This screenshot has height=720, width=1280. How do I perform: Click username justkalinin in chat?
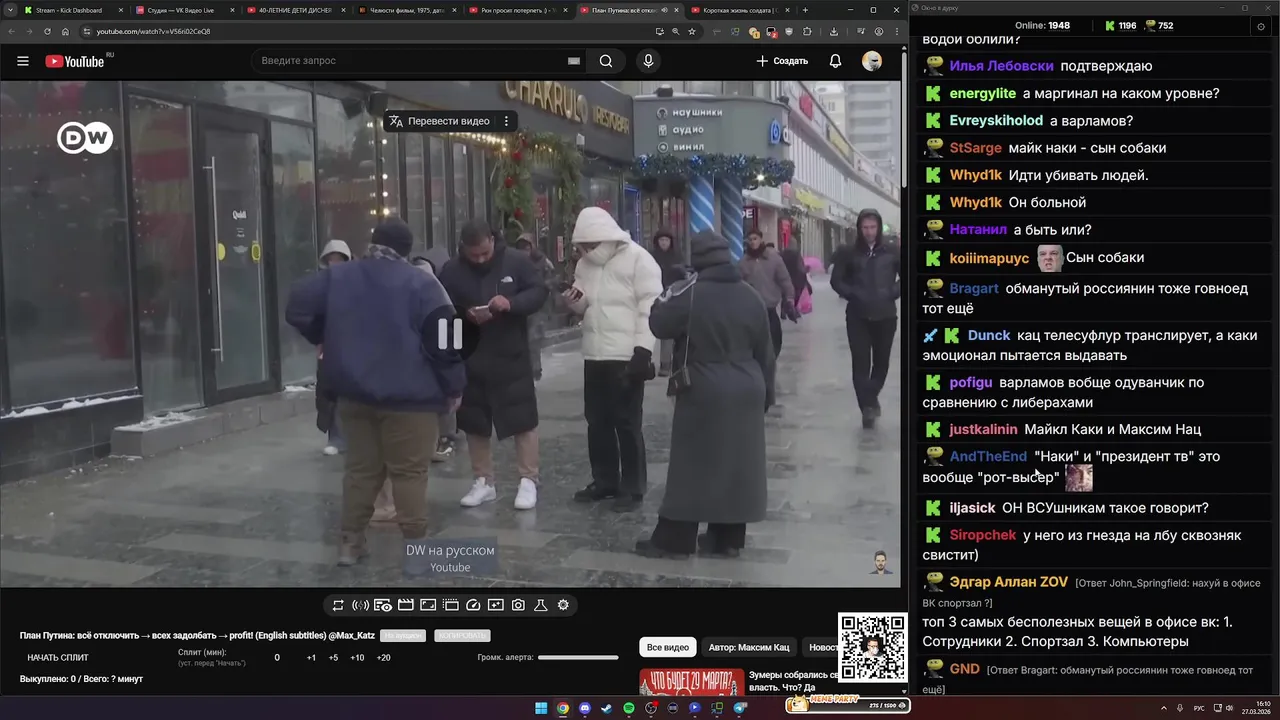983,430
